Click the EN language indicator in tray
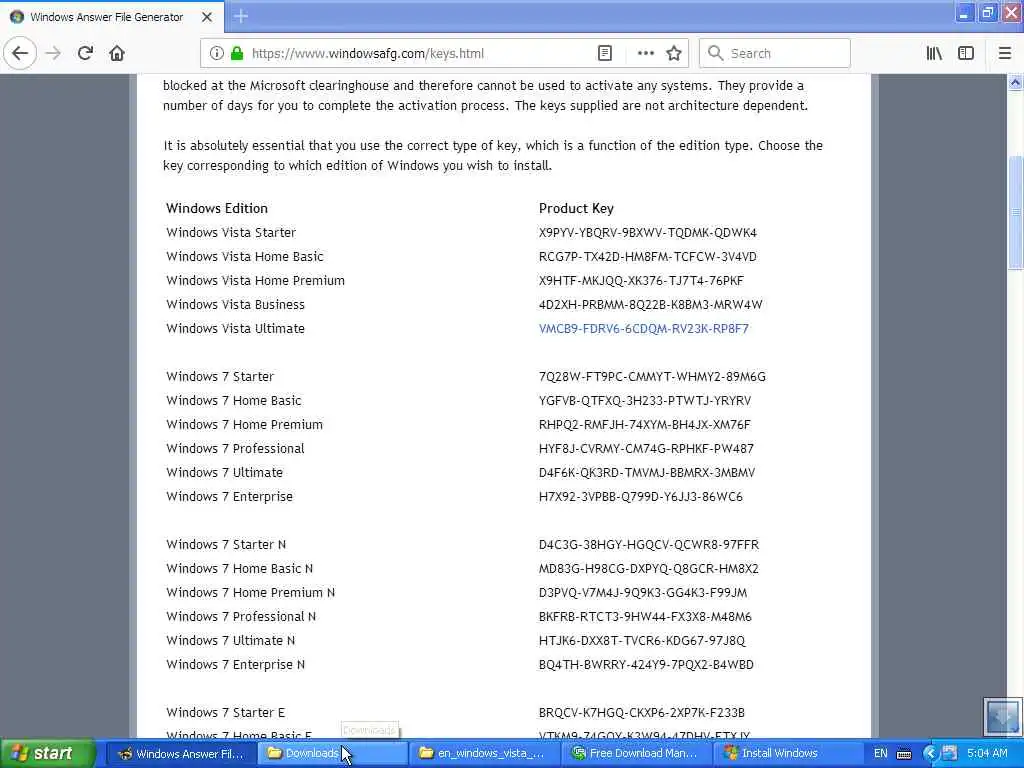Screen dimensions: 1024x768 [x=880, y=754]
